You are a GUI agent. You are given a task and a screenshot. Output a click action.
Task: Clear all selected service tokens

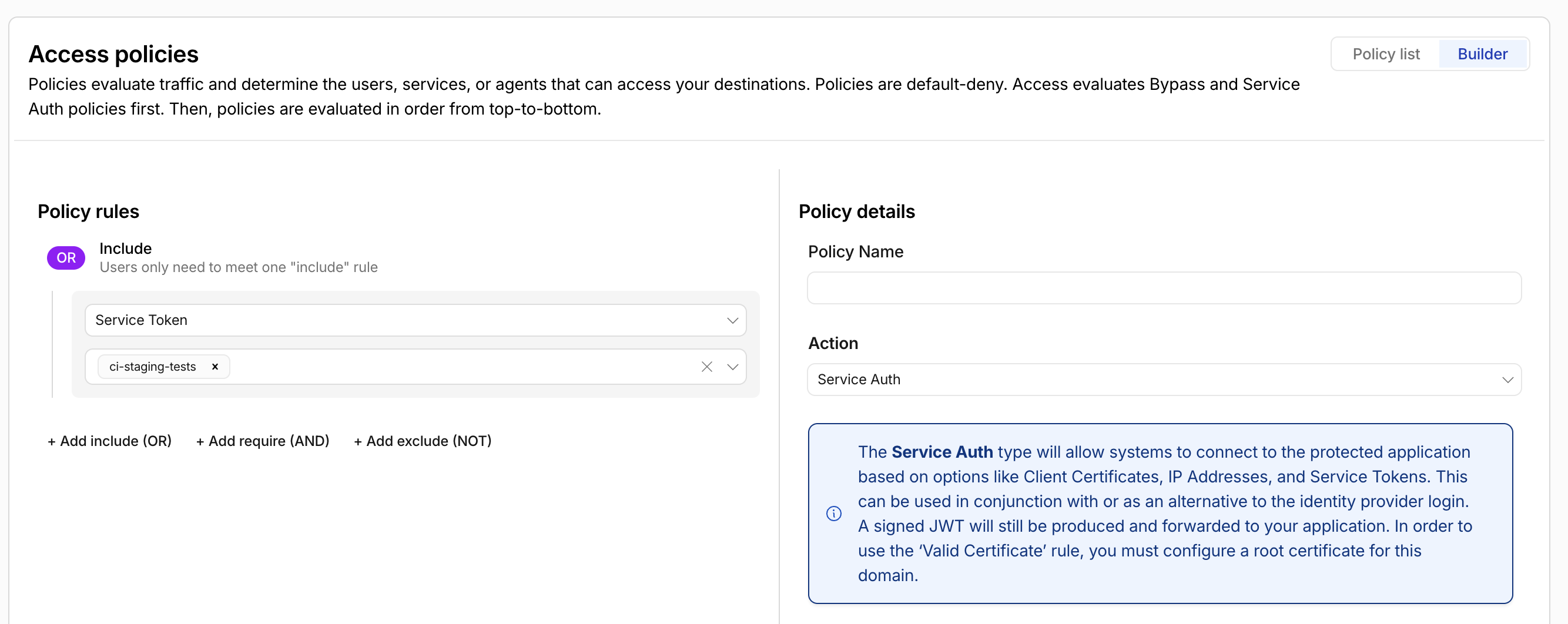point(706,367)
